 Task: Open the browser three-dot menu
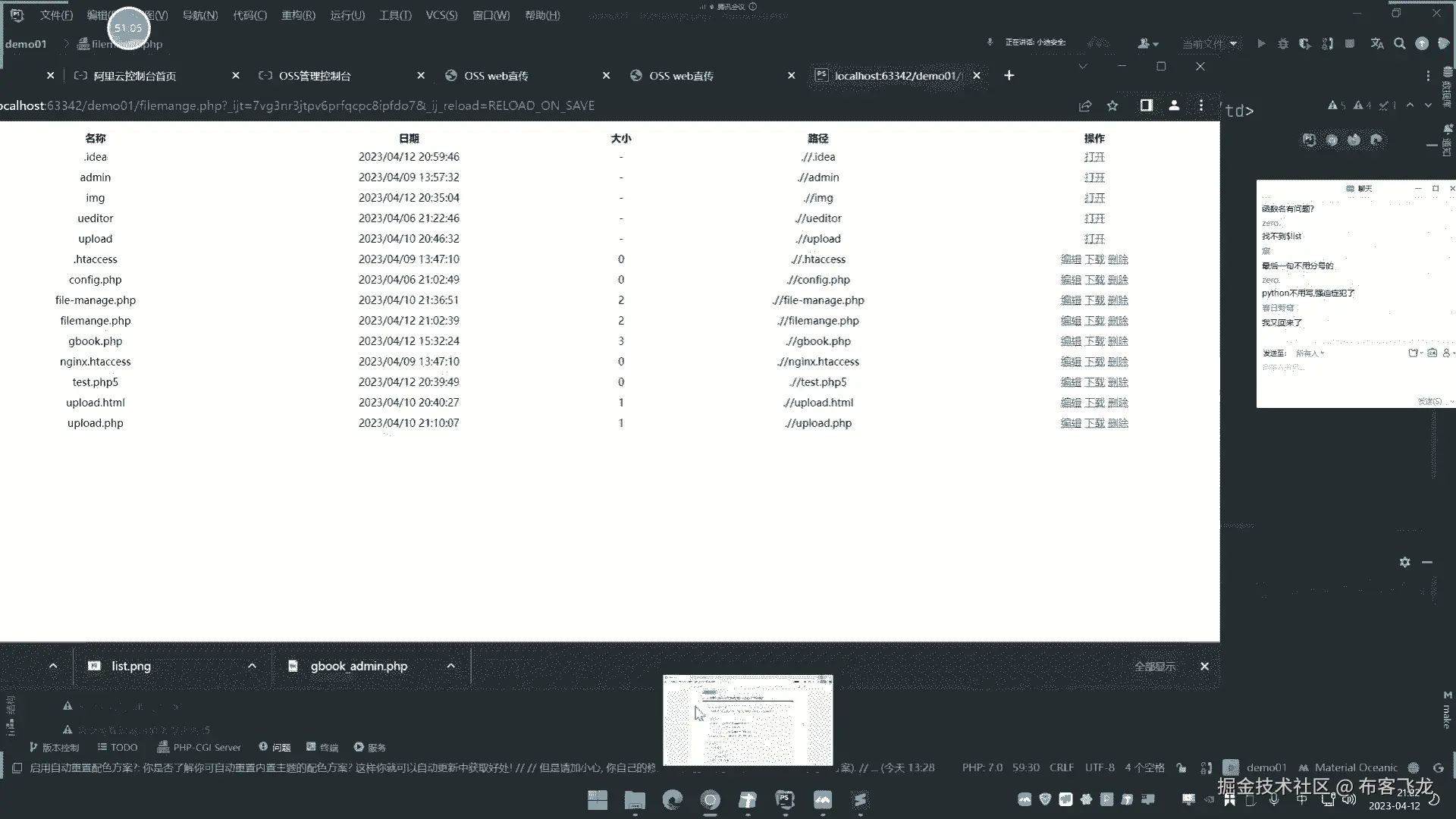pos(1201,105)
